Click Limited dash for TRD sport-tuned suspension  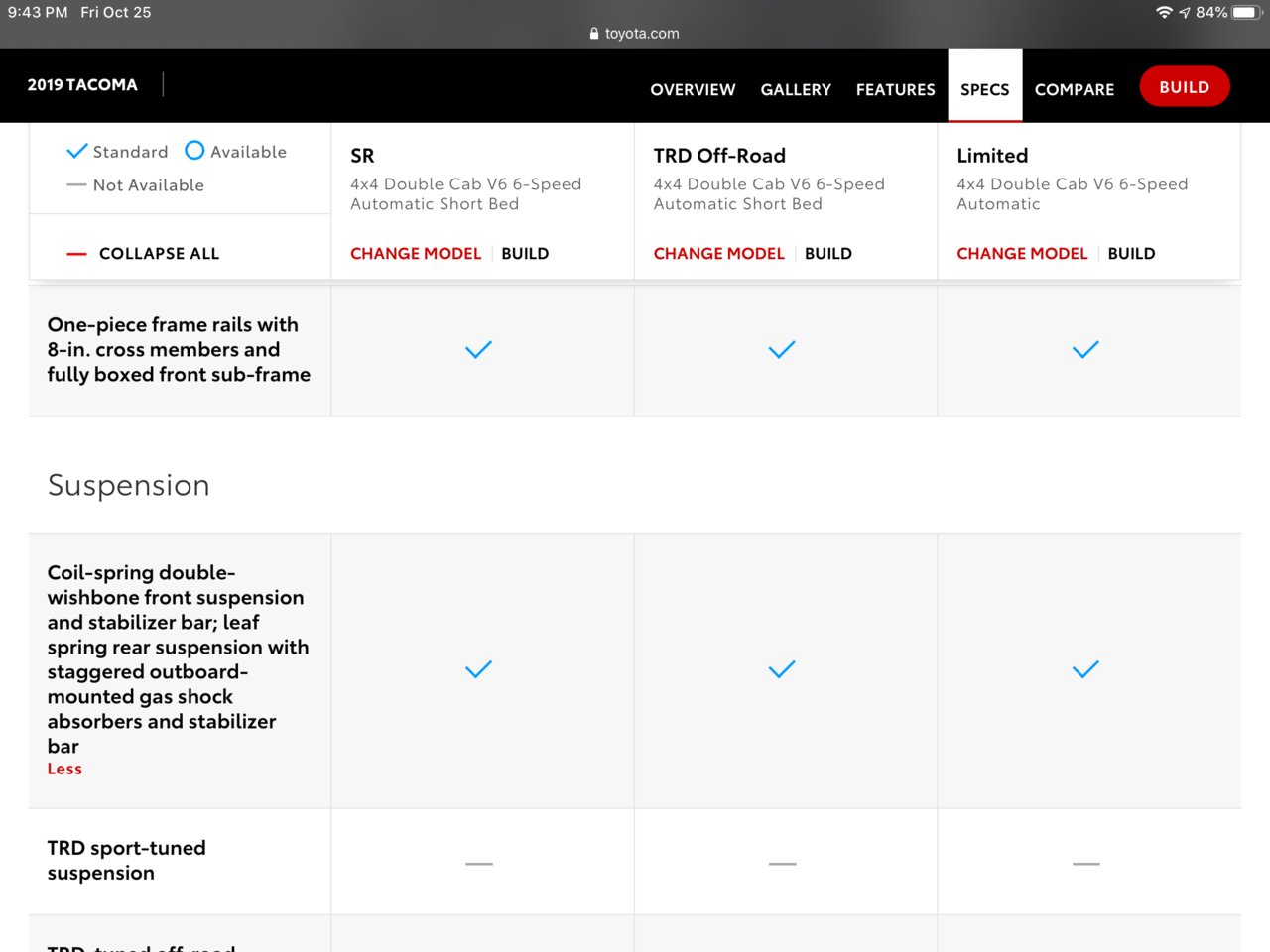pyautogui.click(x=1085, y=864)
